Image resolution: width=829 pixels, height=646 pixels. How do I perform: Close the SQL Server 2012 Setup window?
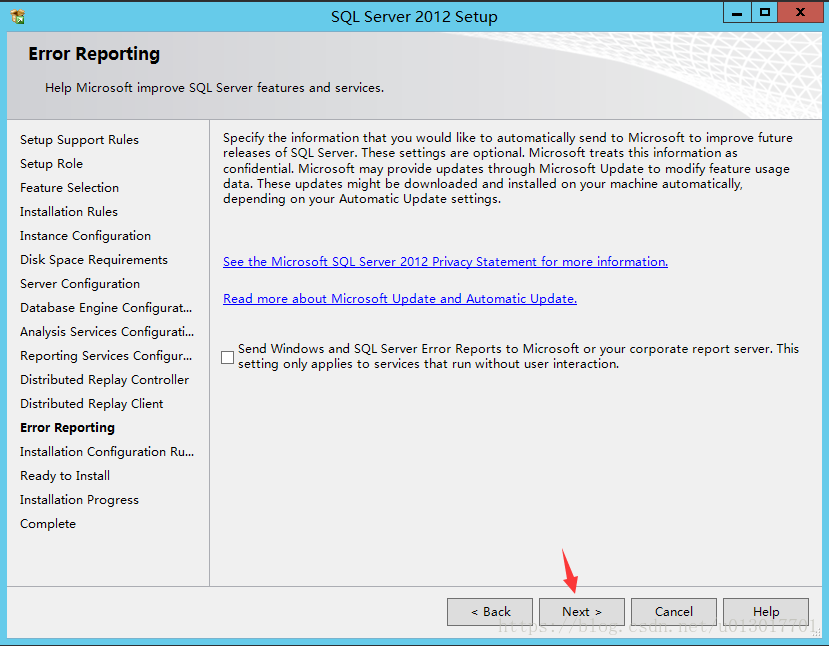(800, 13)
